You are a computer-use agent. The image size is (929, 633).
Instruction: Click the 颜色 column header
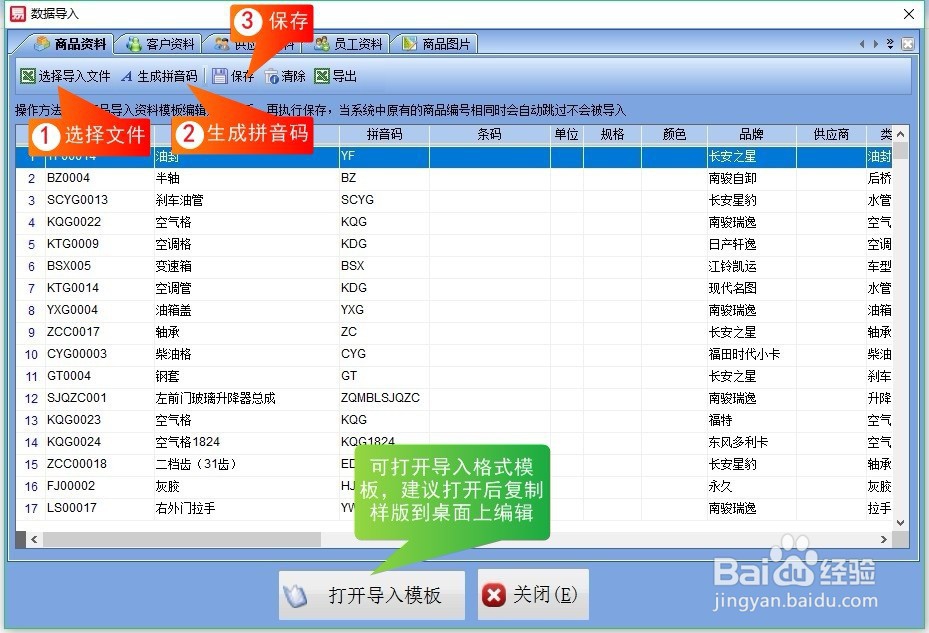pyautogui.click(x=674, y=135)
